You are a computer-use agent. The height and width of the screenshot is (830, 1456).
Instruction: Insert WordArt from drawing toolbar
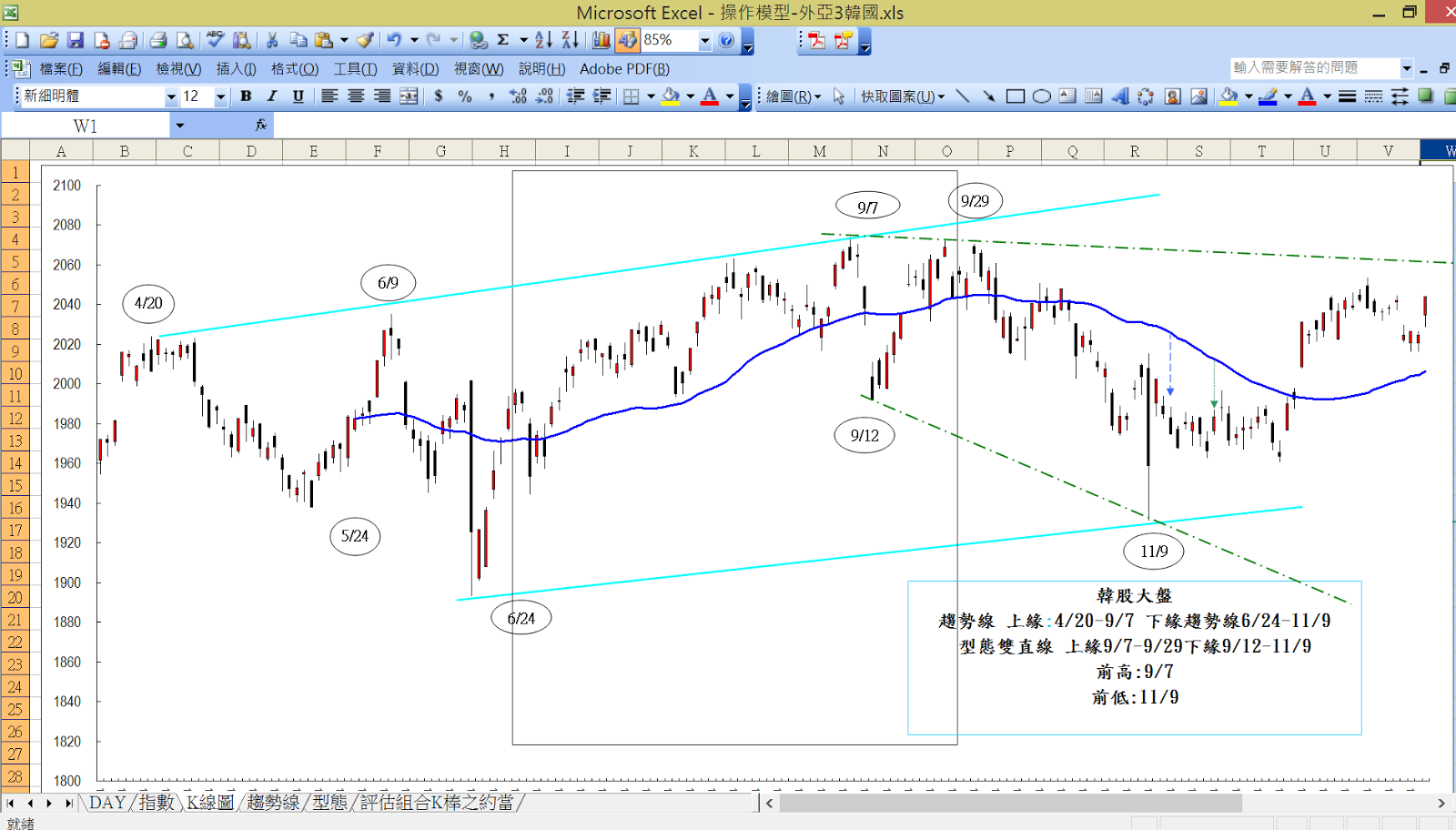1120,96
